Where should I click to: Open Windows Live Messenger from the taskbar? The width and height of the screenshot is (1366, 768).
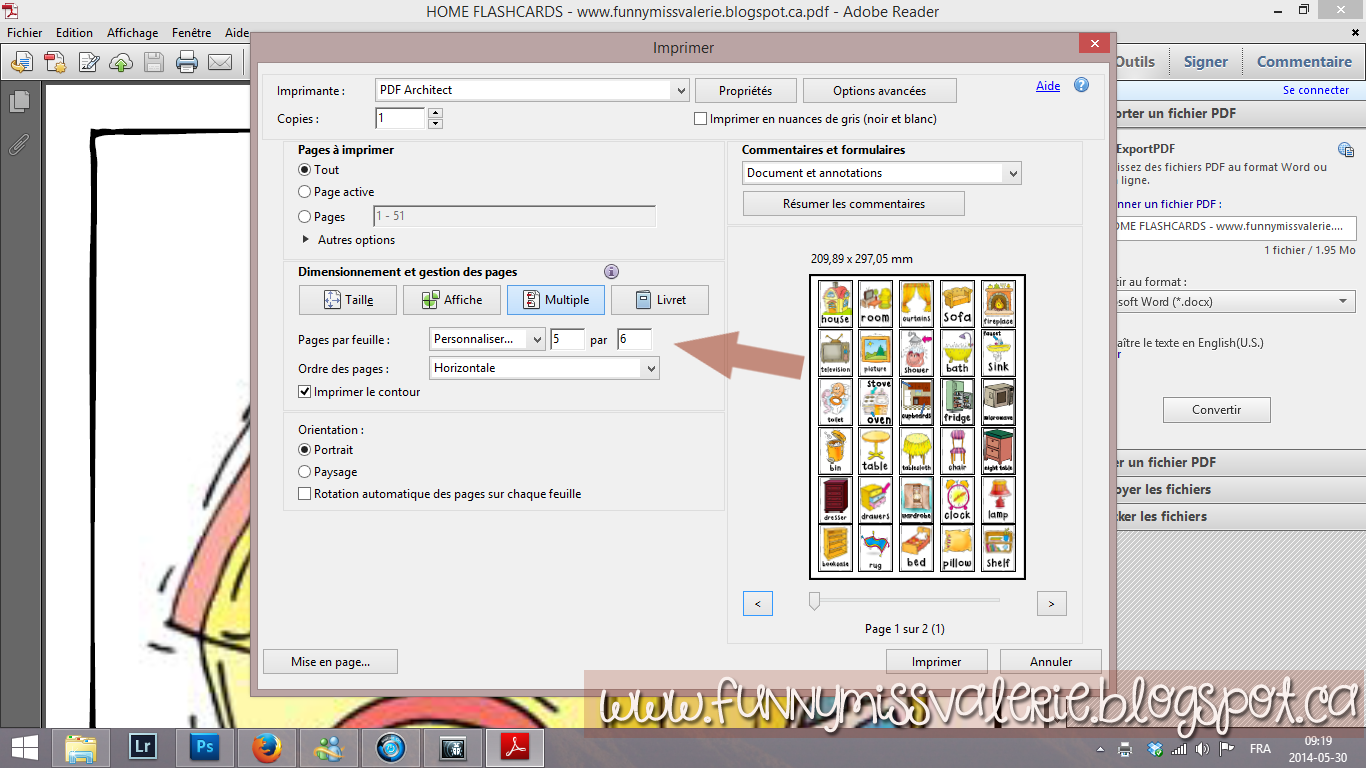click(328, 747)
